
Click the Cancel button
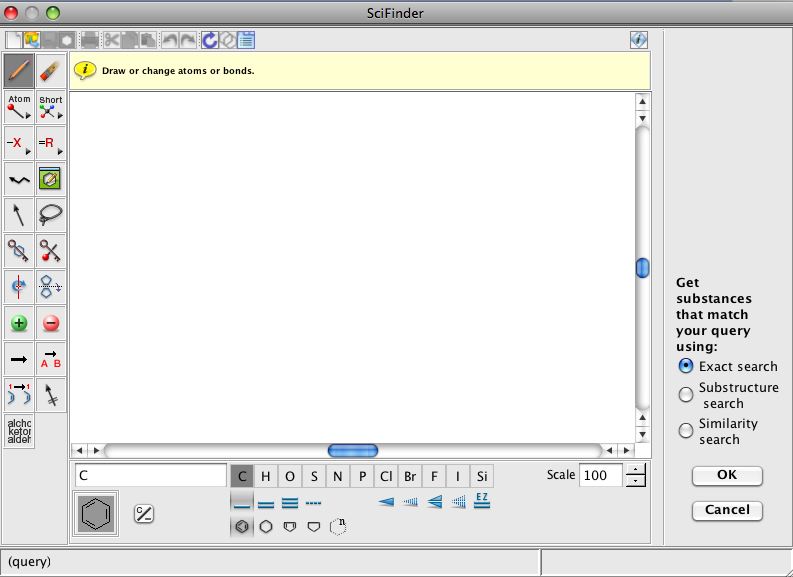pyautogui.click(x=727, y=510)
